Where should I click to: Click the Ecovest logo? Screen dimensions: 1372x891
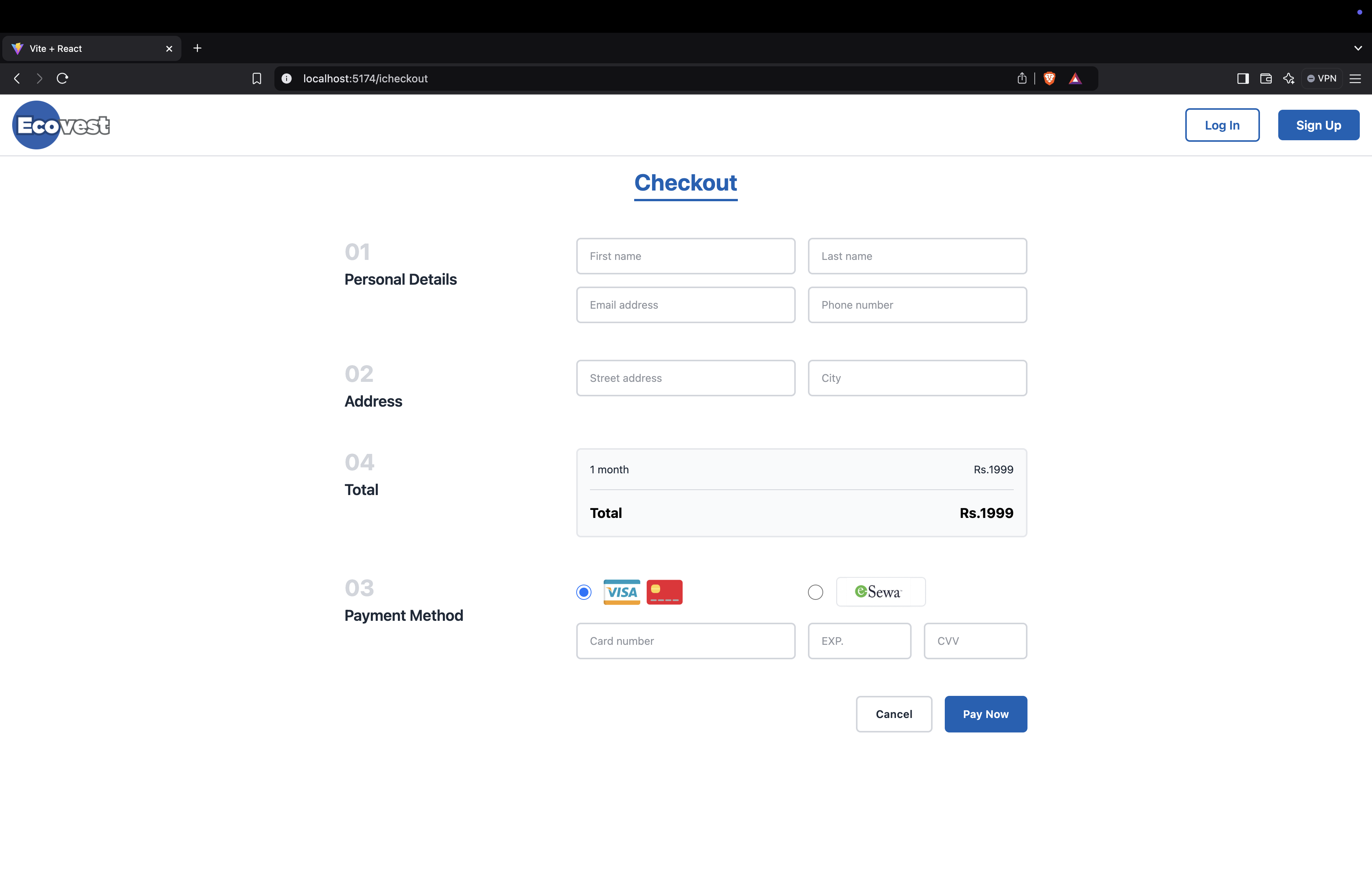(x=61, y=125)
